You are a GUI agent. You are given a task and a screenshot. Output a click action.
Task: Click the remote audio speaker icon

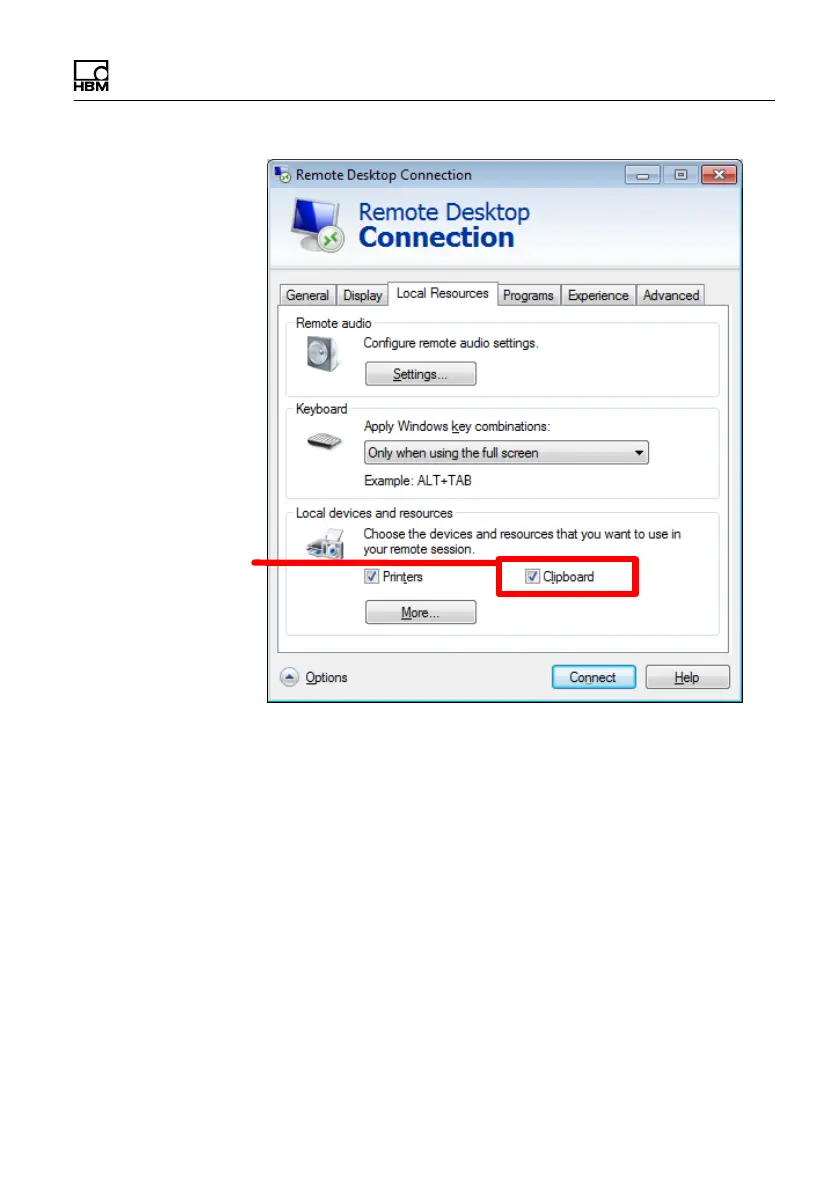(323, 354)
